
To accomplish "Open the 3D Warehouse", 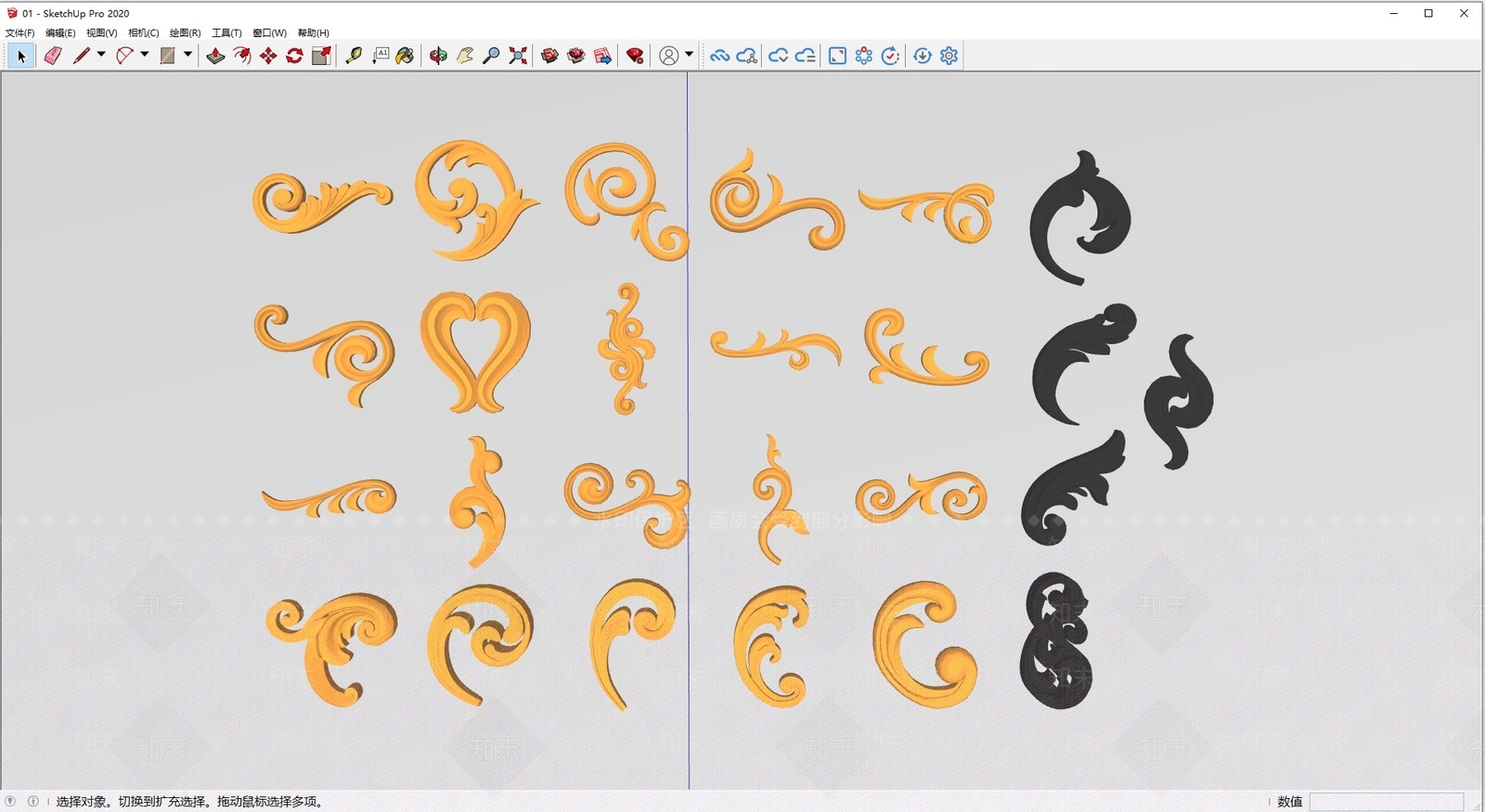I will (550, 56).
